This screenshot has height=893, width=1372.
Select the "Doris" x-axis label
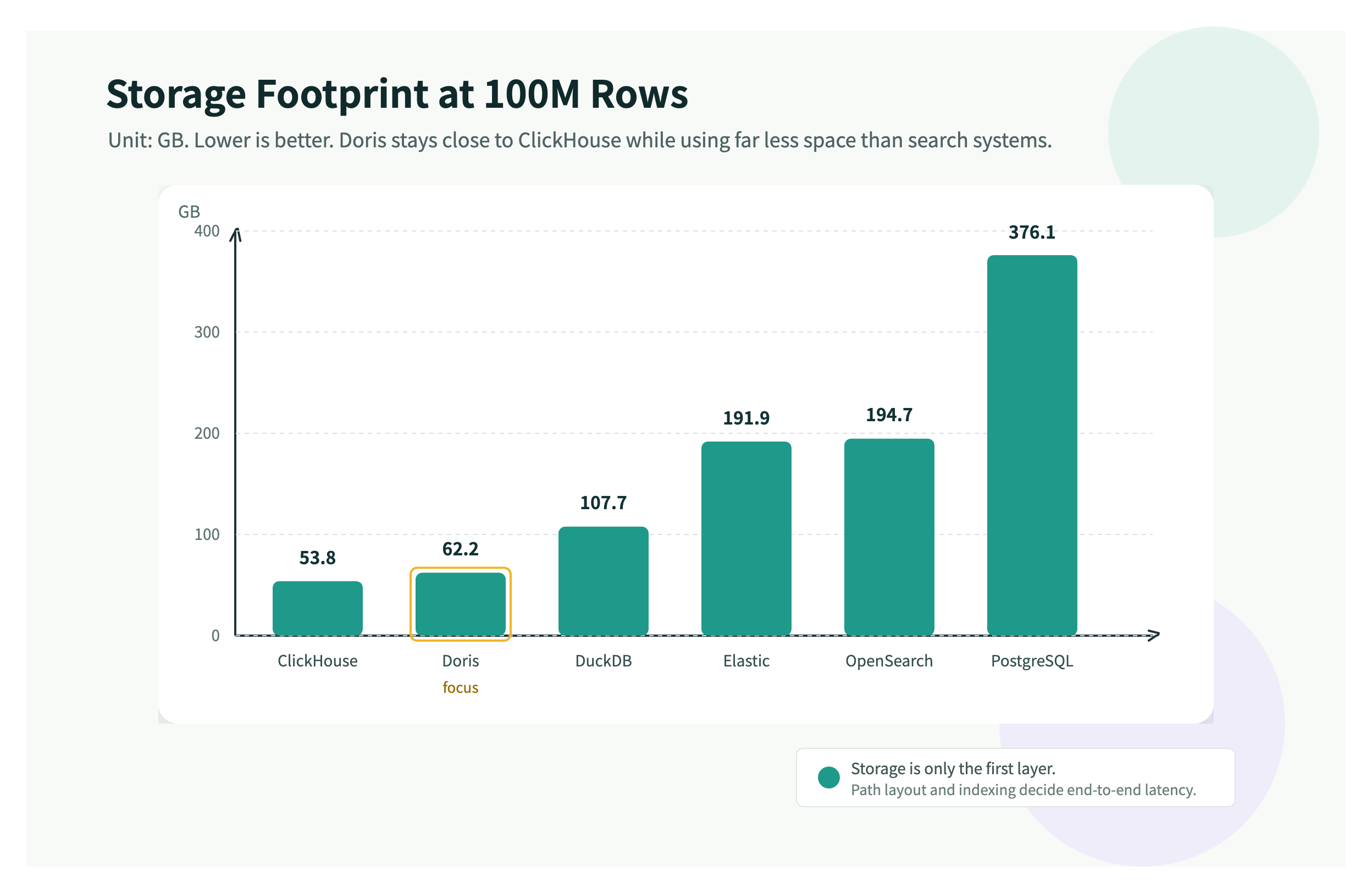pyautogui.click(x=461, y=660)
